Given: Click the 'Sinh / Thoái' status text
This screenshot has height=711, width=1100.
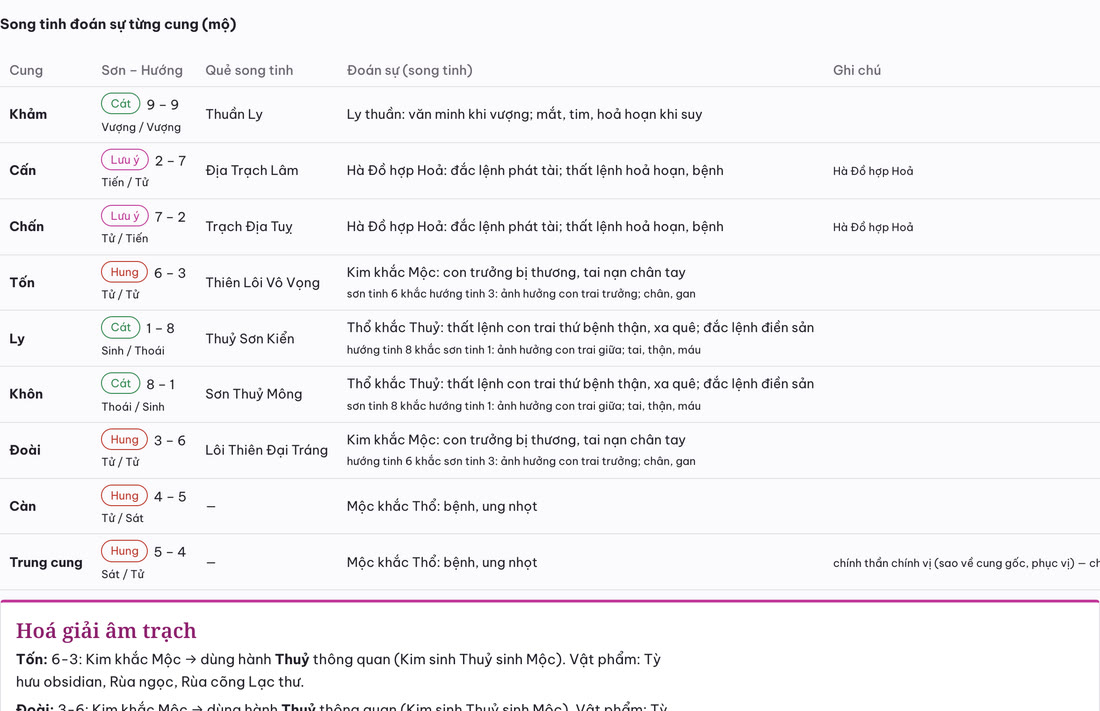Looking at the screenshot, I should pos(133,350).
